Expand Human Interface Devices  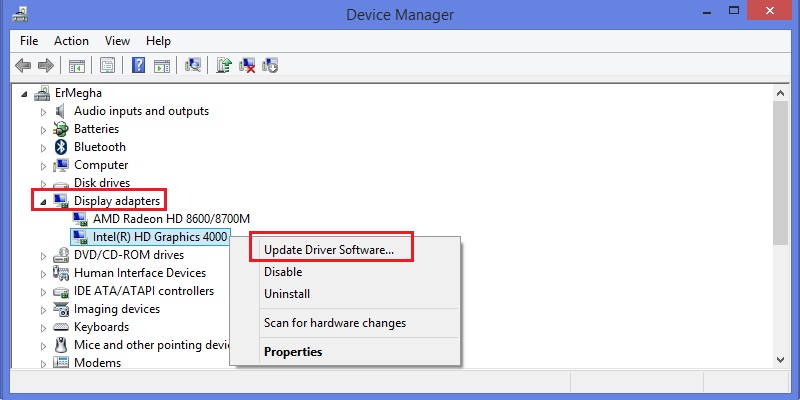44,274
